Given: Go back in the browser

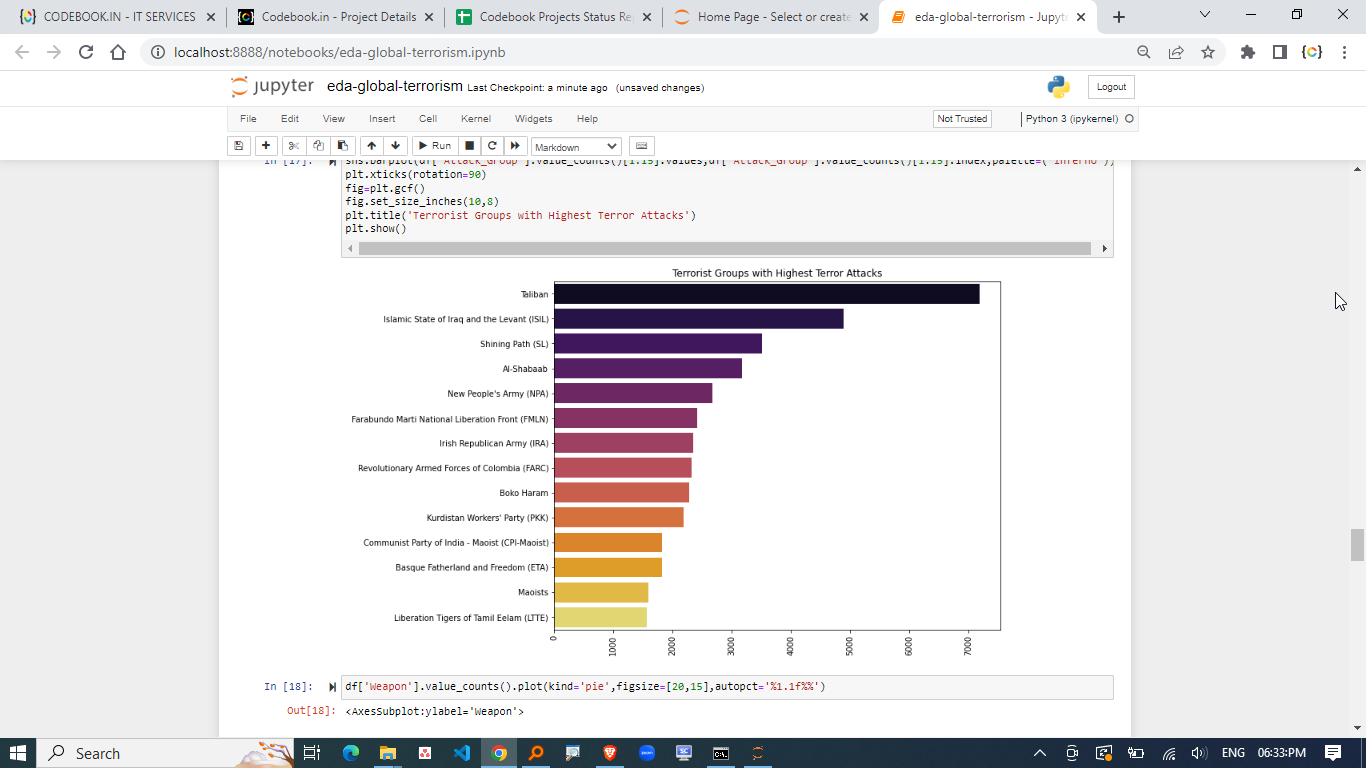Looking at the screenshot, I should pyautogui.click(x=22, y=52).
